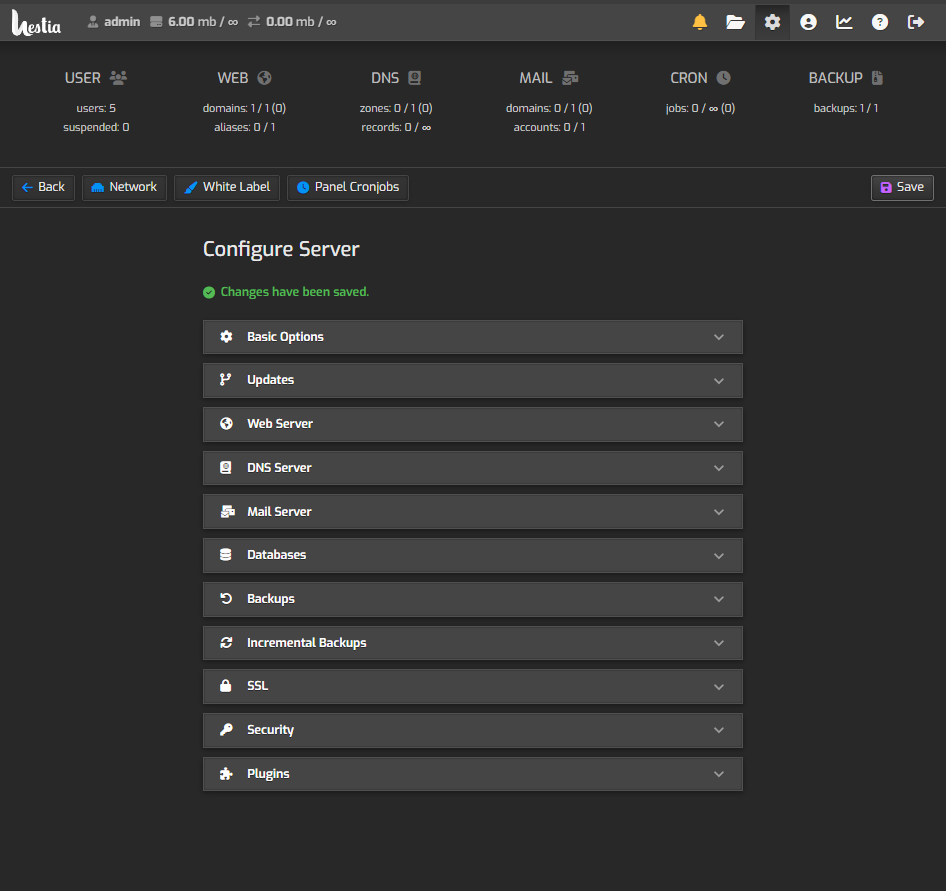Open the White Label button
Screen dimensions: 946x891
[x=227, y=188]
